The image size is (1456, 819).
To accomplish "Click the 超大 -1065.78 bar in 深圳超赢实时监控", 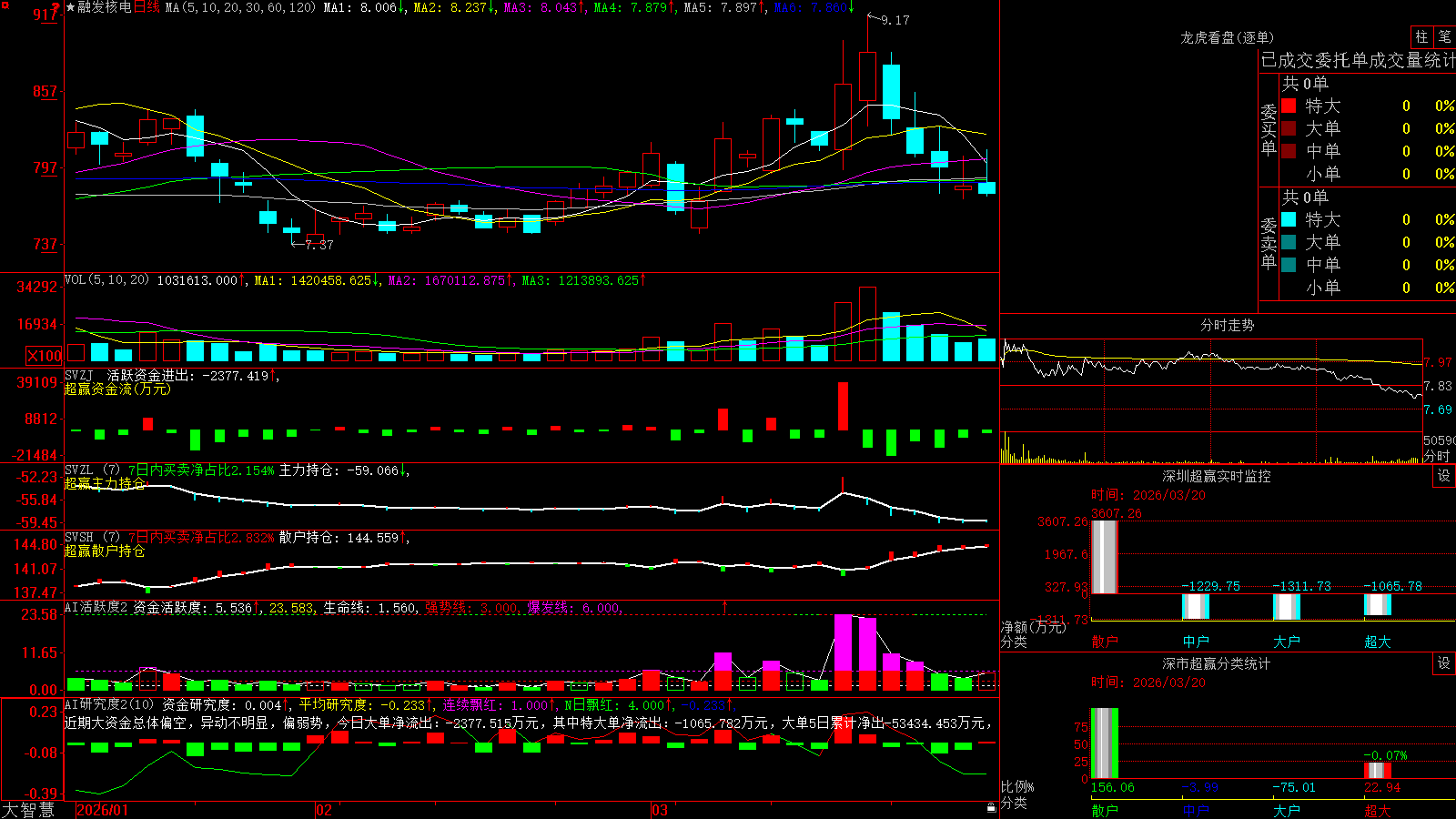I will [1378, 605].
